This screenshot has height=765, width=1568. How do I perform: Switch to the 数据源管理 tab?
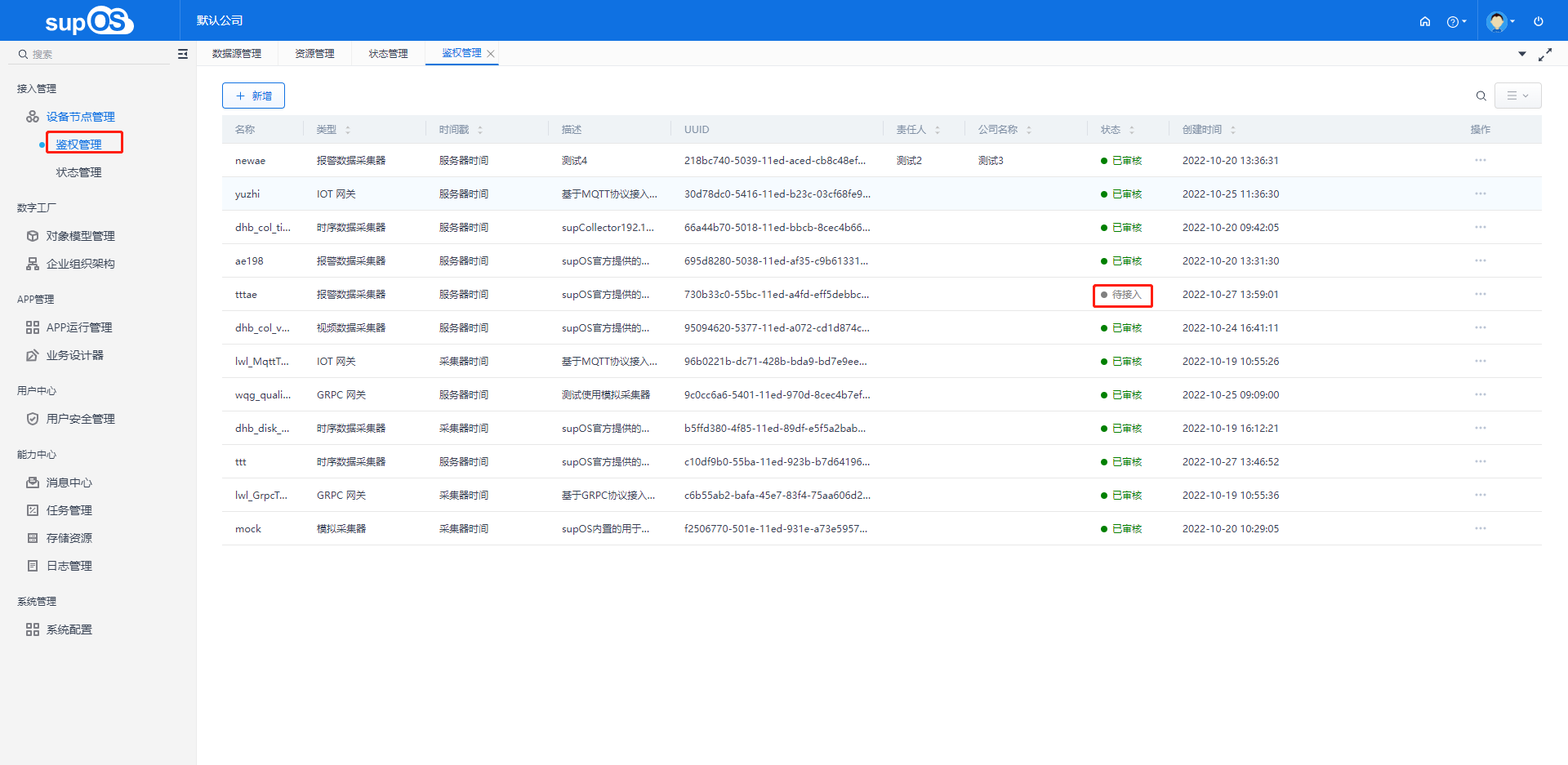tap(237, 54)
